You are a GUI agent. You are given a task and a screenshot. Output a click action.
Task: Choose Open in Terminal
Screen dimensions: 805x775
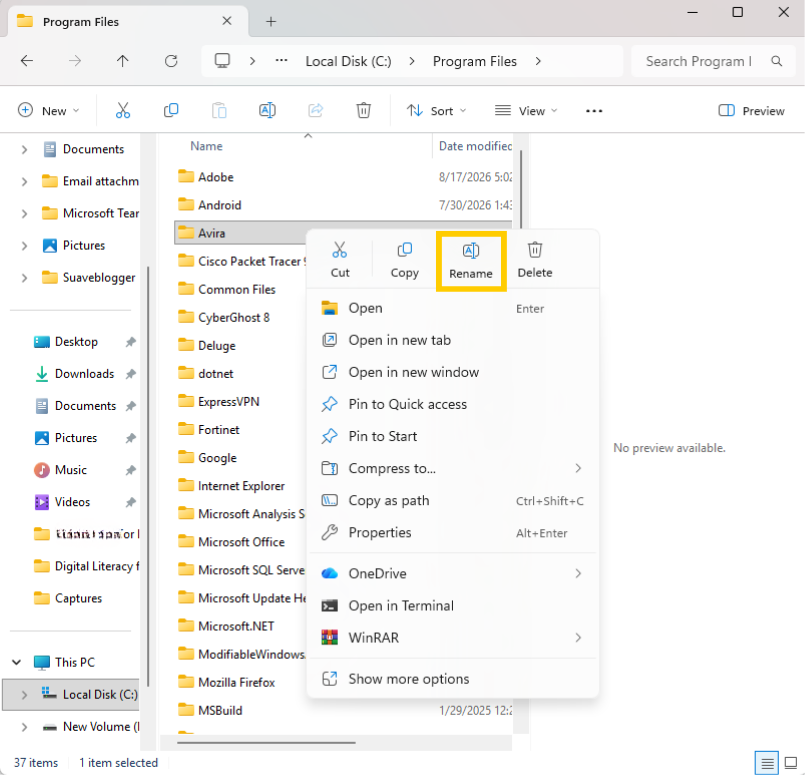(453, 606)
